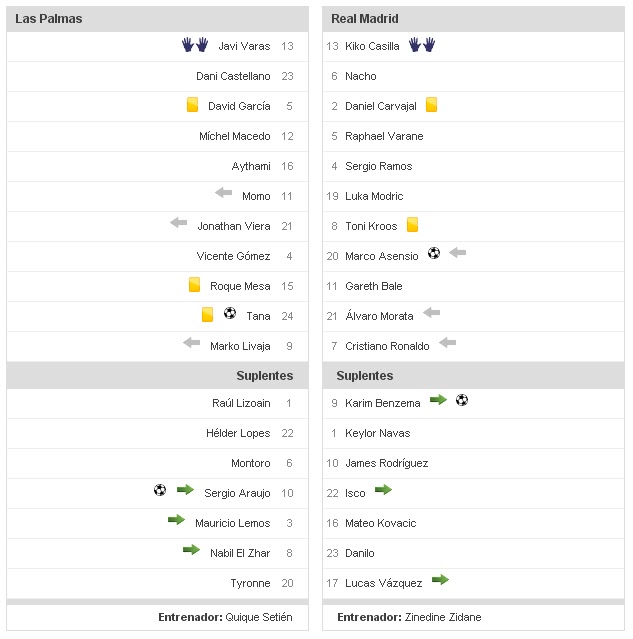The width and height of the screenshot is (633, 639).
Task: Click the Suplentes header under Real Madrid
Action: point(365,376)
